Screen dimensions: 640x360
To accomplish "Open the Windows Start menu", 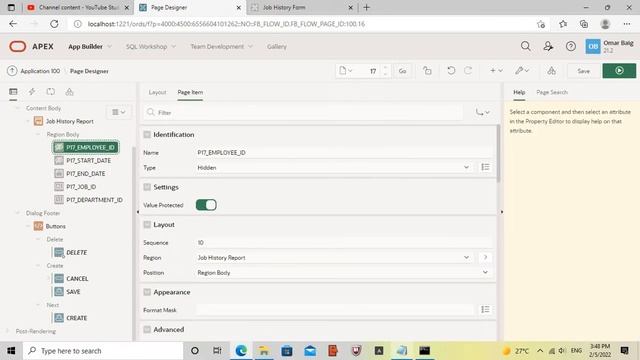I will [x=11, y=351].
